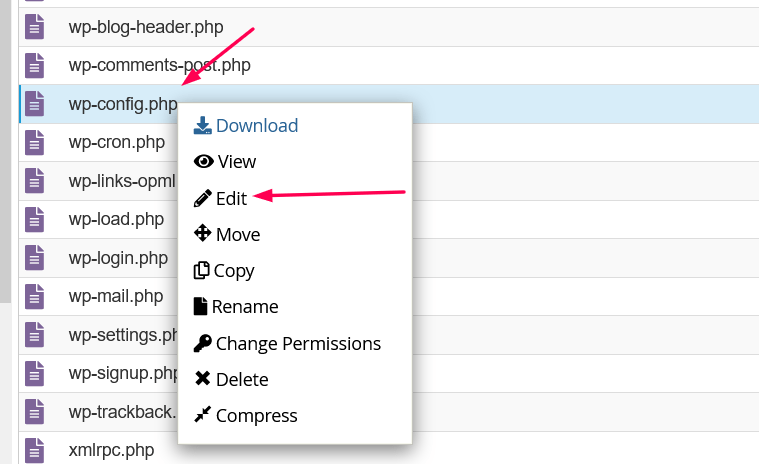Click the pencil icon beside Edit
Screen dimensions: 759x464
pyautogui.click(x=202, y=198)
